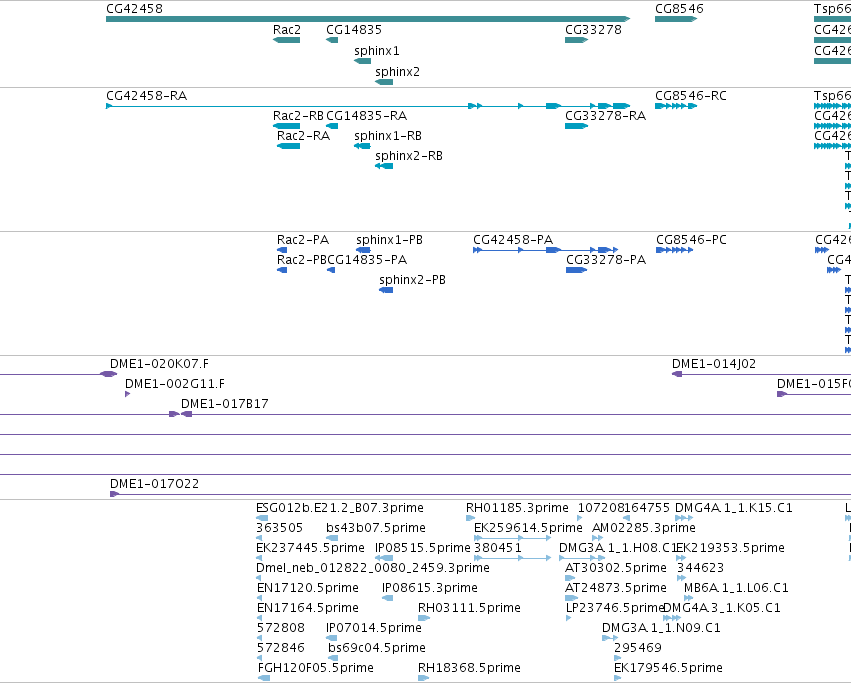
Task: Select the DME1-017B17 clone label
Action: coord(225,403)
